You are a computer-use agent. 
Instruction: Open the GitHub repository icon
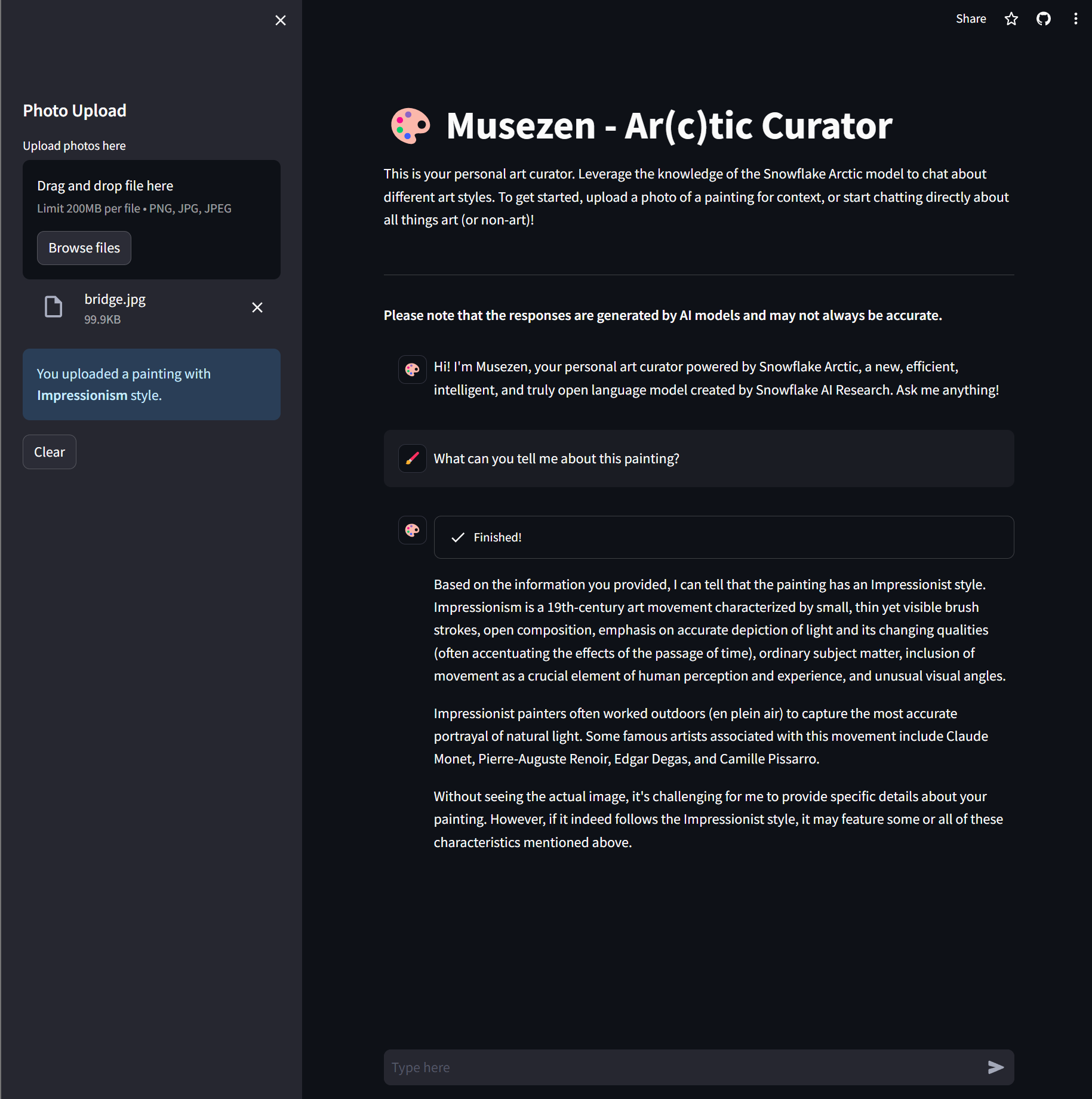pos(1044,19)
